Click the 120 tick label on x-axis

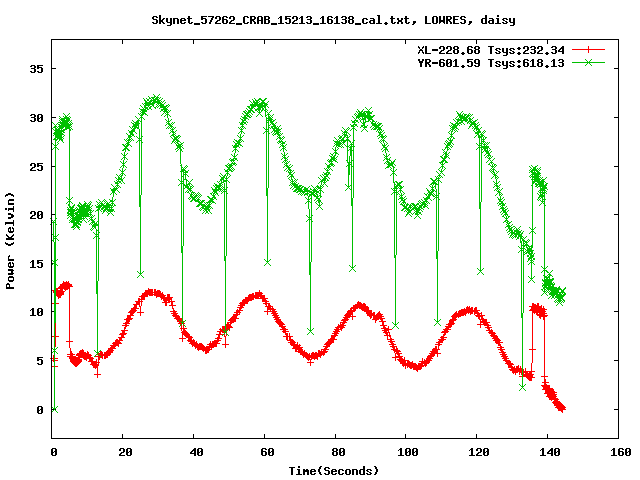pyautogui.click(x=477, y=453)
